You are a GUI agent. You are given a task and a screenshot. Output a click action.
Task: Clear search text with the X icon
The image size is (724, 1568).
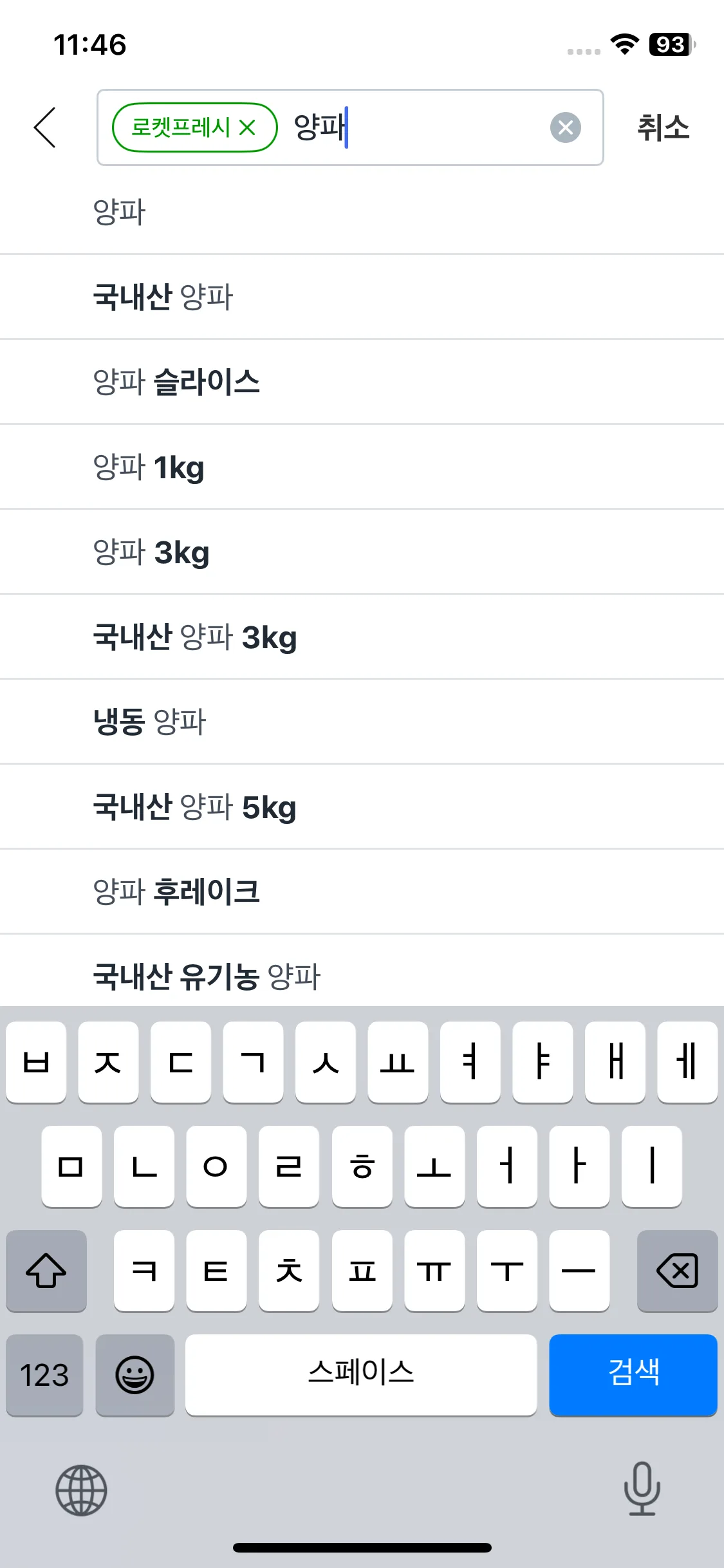(x=565, y=127)
